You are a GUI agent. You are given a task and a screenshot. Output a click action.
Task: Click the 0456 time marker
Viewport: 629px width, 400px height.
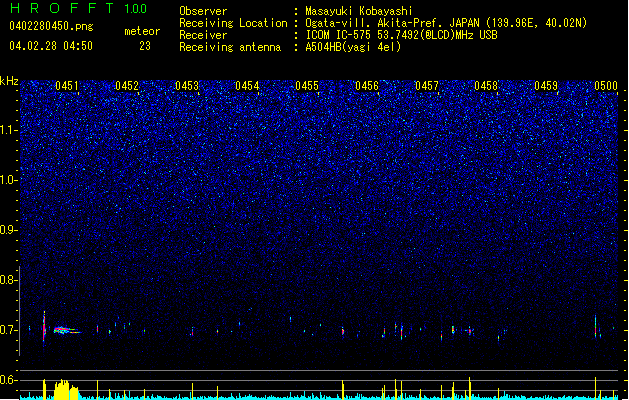pyautogui.click(x=367, y=86)
